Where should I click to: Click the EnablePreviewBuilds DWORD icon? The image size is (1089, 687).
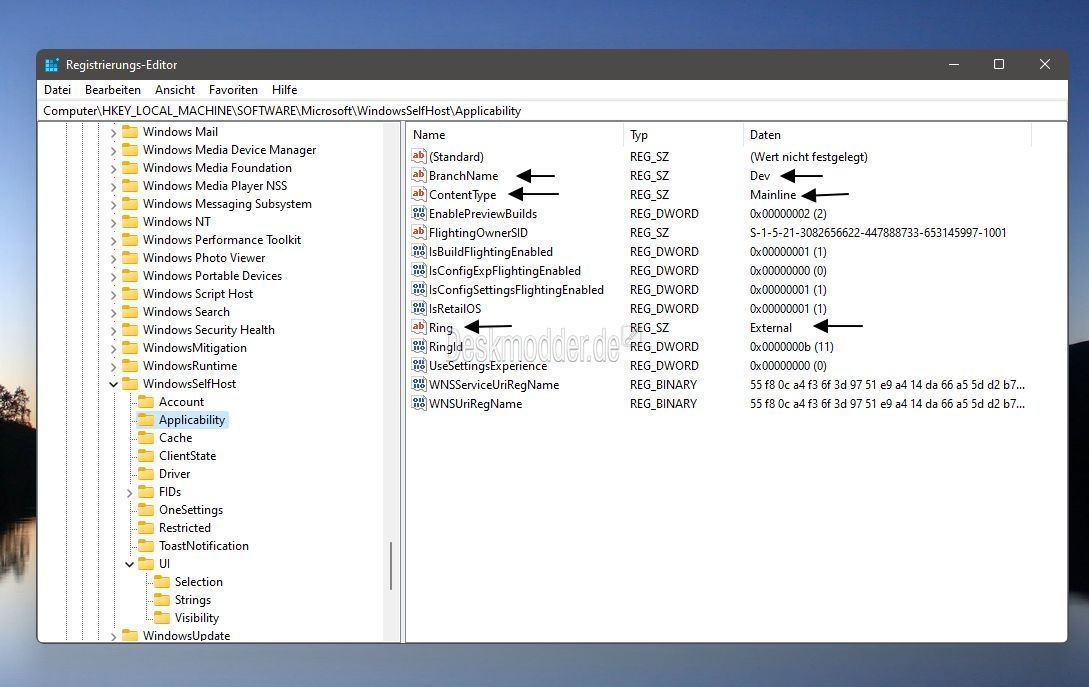tap(418, 213)
